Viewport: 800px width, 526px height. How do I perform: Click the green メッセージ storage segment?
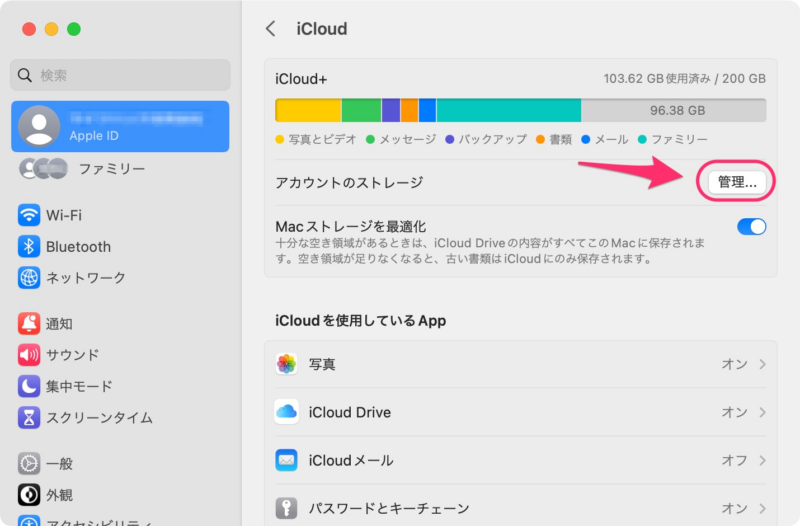[361, 110]
